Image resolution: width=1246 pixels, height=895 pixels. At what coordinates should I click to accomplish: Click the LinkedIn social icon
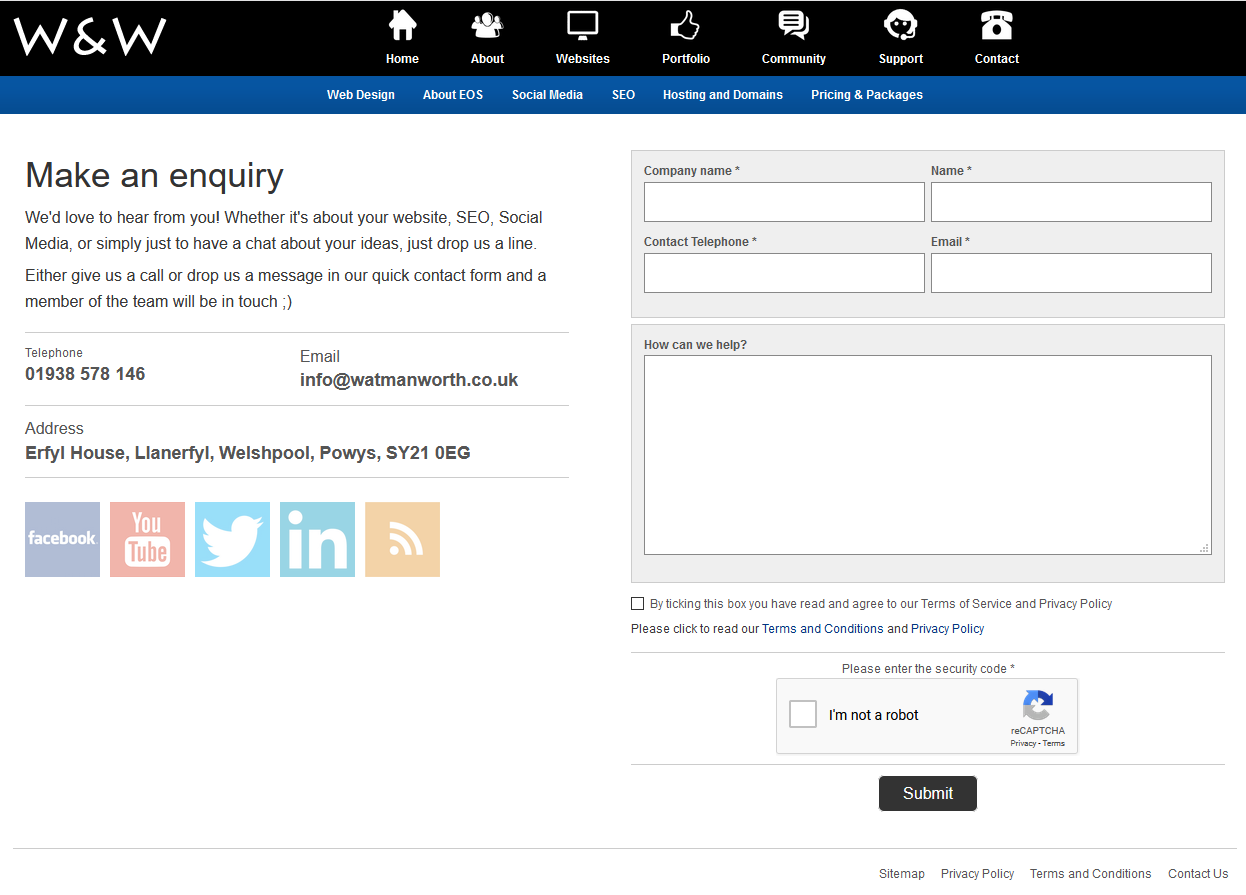point(317,539)
